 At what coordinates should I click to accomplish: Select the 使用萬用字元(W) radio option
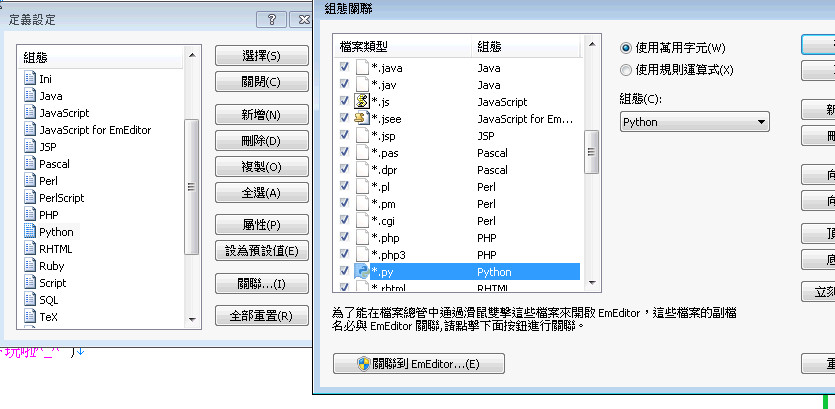click(626, 48)
